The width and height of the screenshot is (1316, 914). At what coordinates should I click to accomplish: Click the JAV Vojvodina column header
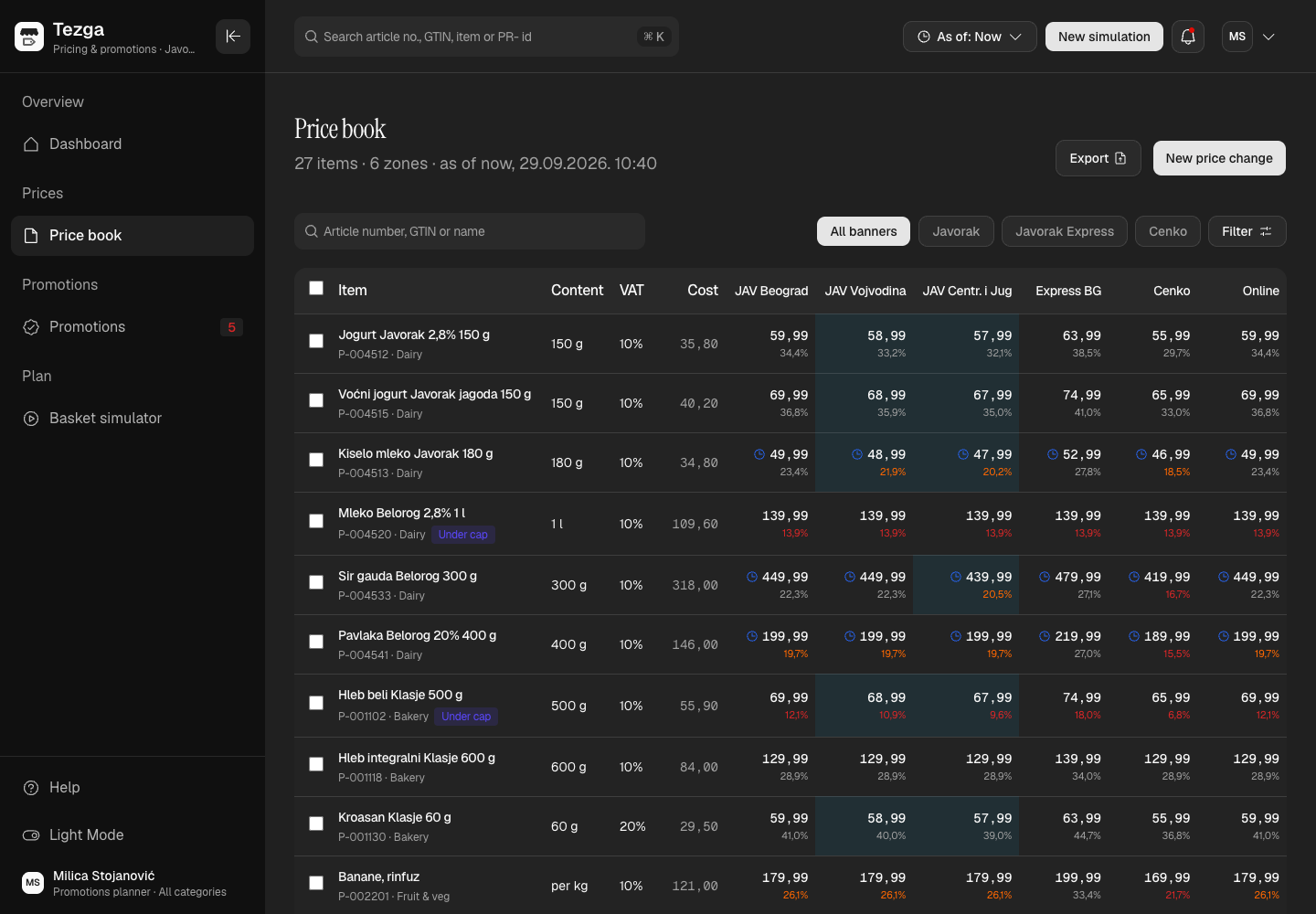(865, 291)
